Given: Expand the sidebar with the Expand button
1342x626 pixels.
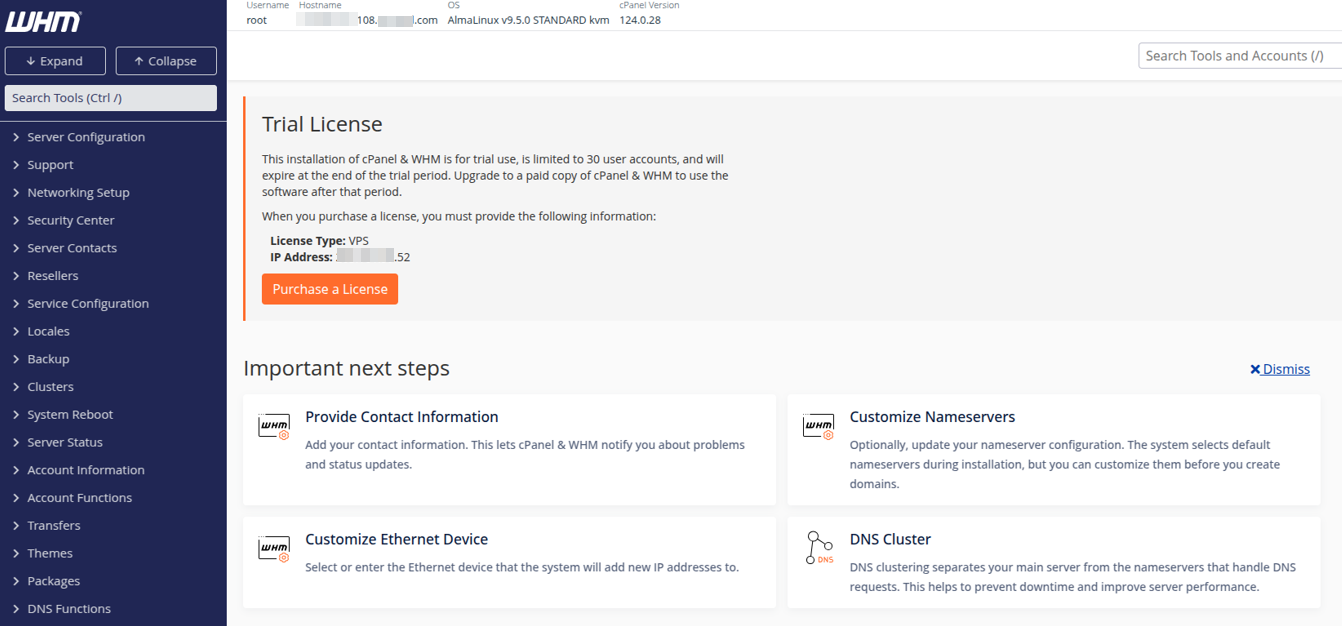Looking at the screenshot, I should coord(55,60).
